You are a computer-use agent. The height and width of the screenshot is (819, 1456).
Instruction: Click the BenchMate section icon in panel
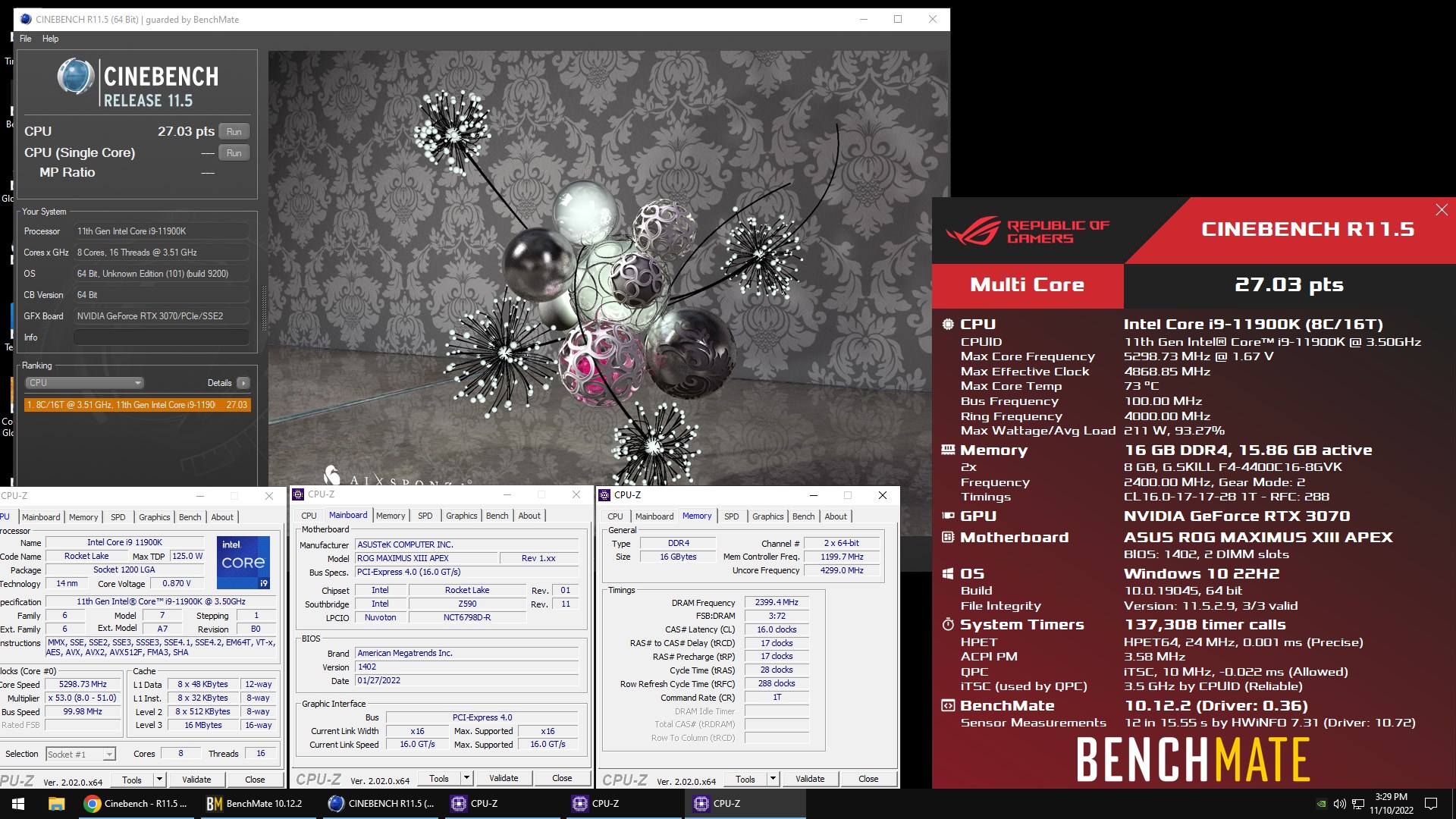pyautogui.click(x=948, y=706)
